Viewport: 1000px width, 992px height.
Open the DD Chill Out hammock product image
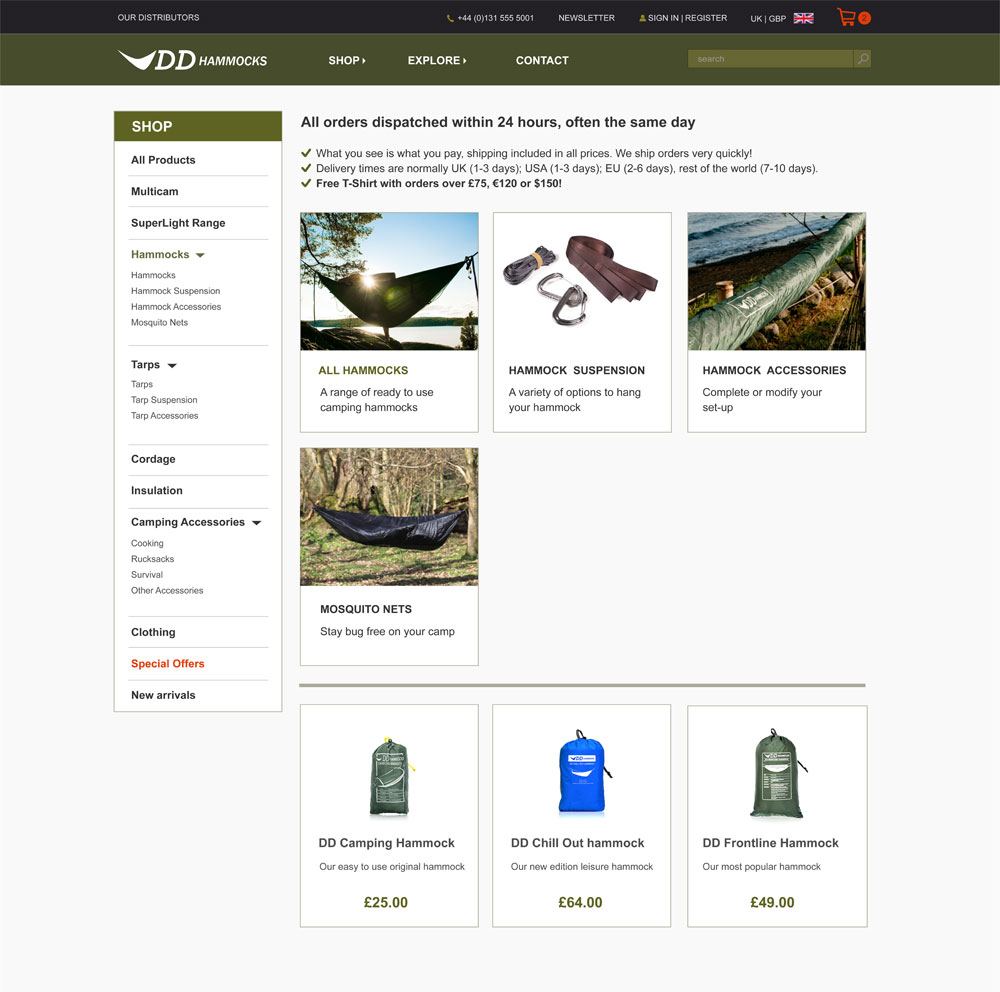(582, 773)
